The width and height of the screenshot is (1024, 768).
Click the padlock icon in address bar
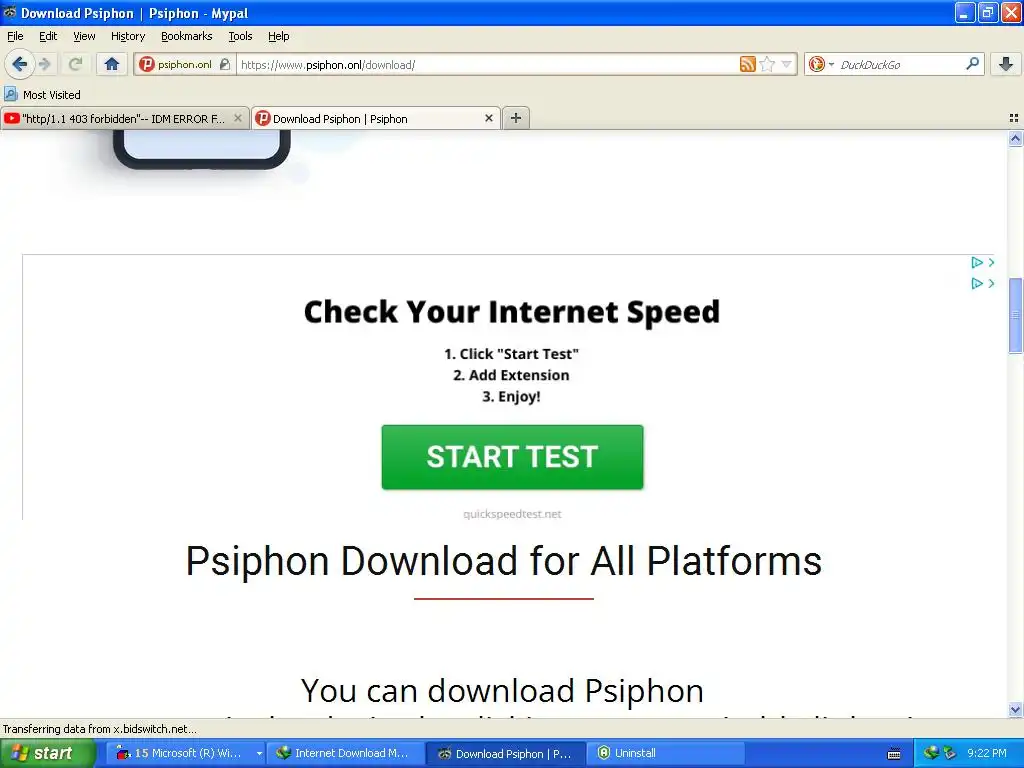pos(225,64)
